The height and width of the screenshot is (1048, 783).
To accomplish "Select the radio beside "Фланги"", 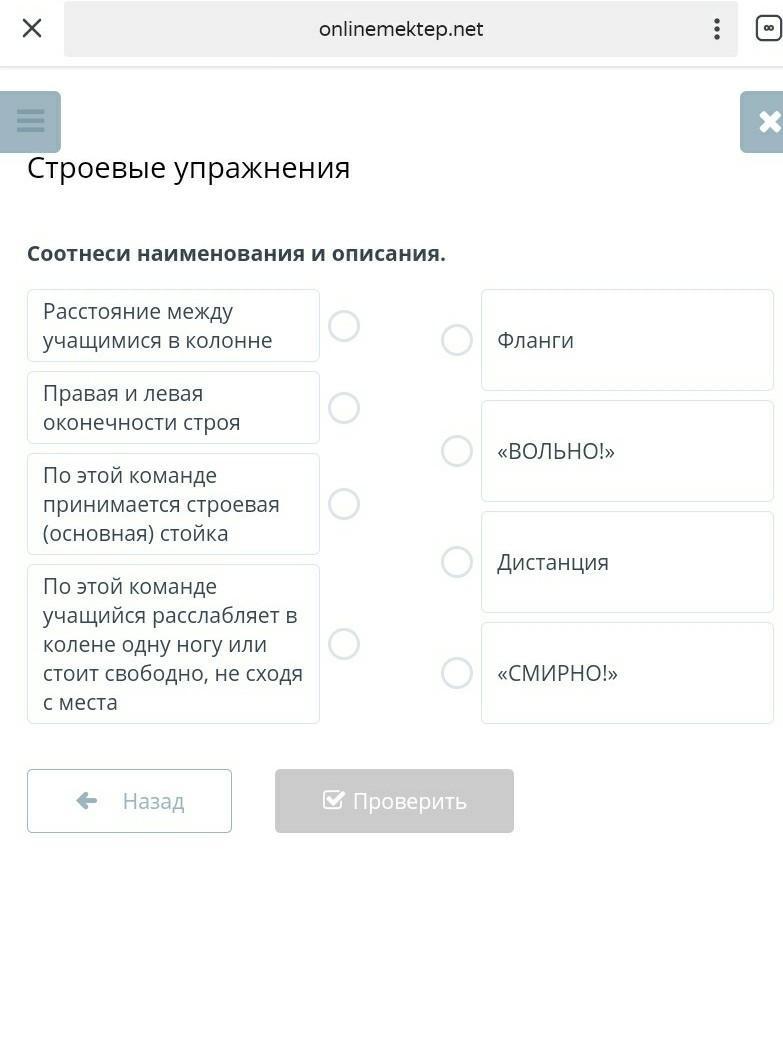I will pos(457,340).
